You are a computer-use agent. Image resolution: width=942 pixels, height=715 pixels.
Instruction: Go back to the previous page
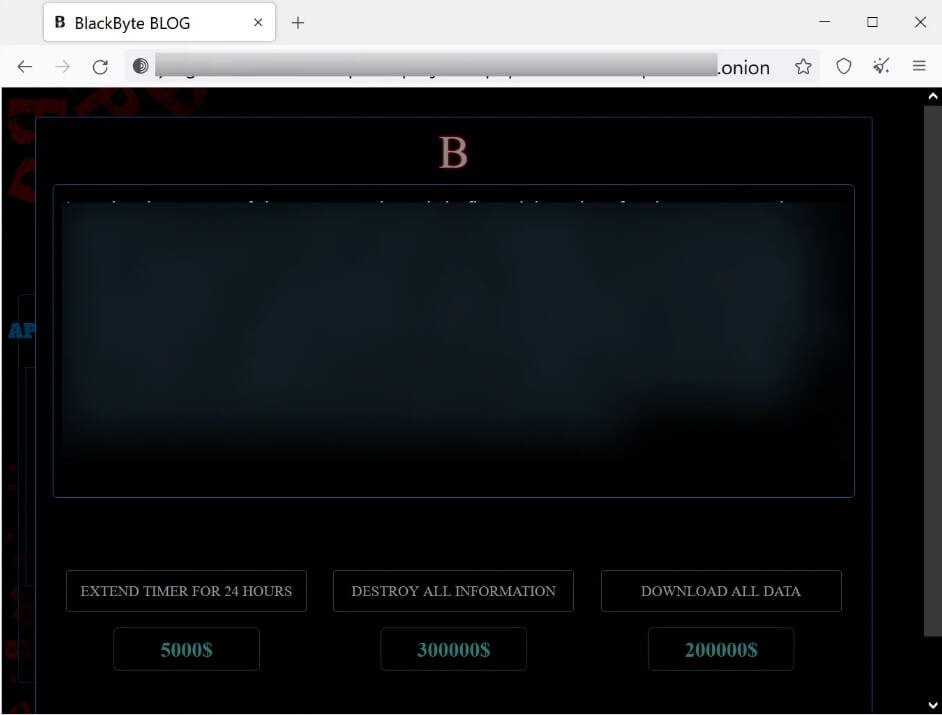(x=25, y=67)
